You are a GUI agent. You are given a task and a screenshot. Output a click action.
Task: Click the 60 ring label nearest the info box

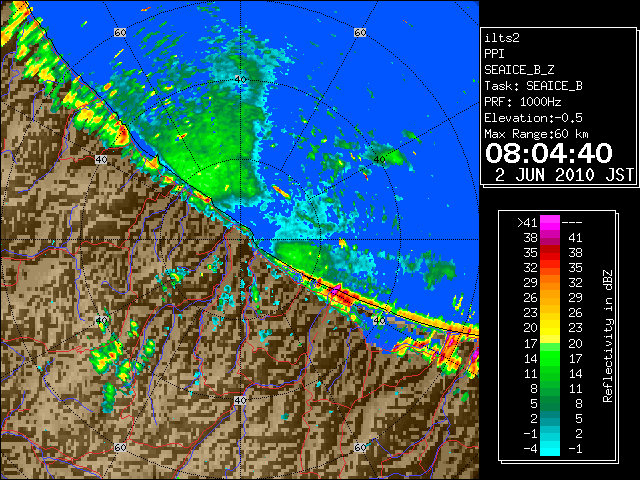coord(360,32)
